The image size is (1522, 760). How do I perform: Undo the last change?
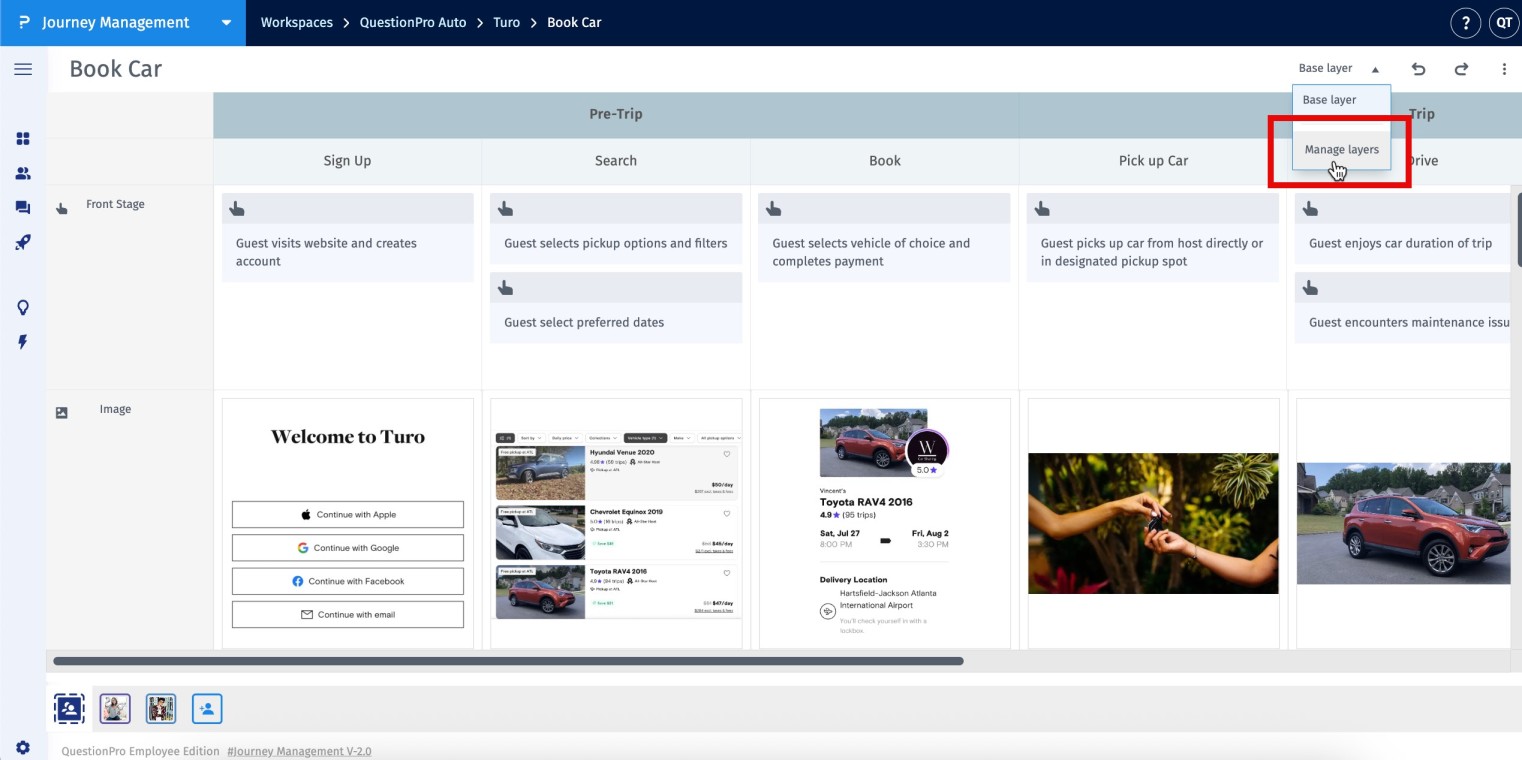point(1418,69)
